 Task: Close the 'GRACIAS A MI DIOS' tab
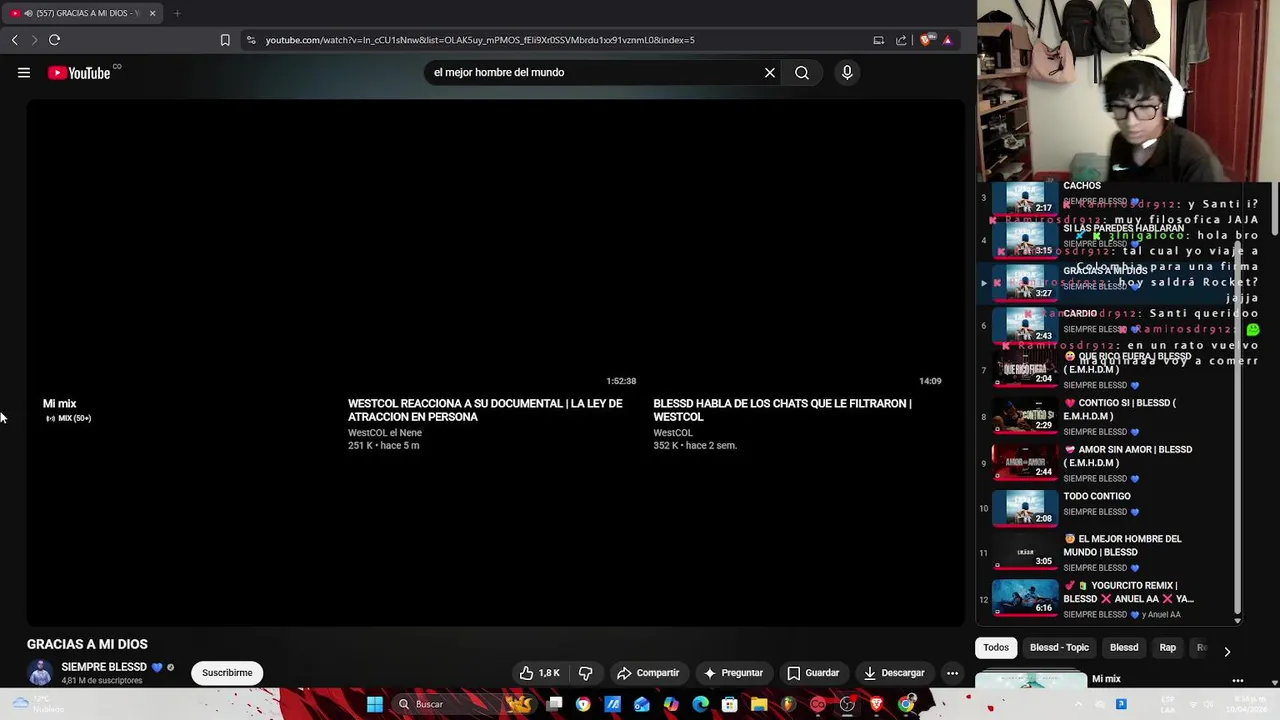(x=152, y=13)
